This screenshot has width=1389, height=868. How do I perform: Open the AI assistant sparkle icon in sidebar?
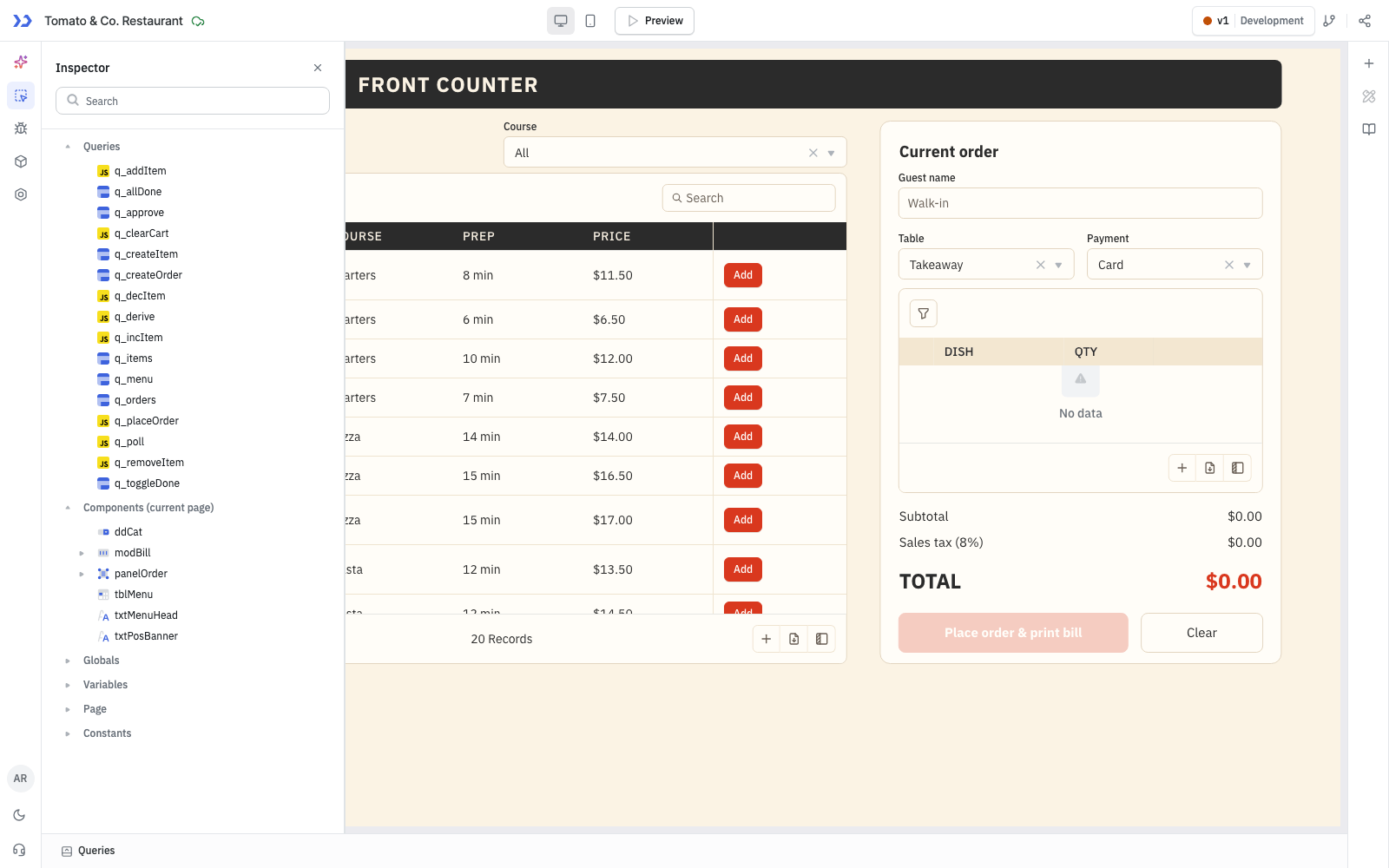[21, 62]
